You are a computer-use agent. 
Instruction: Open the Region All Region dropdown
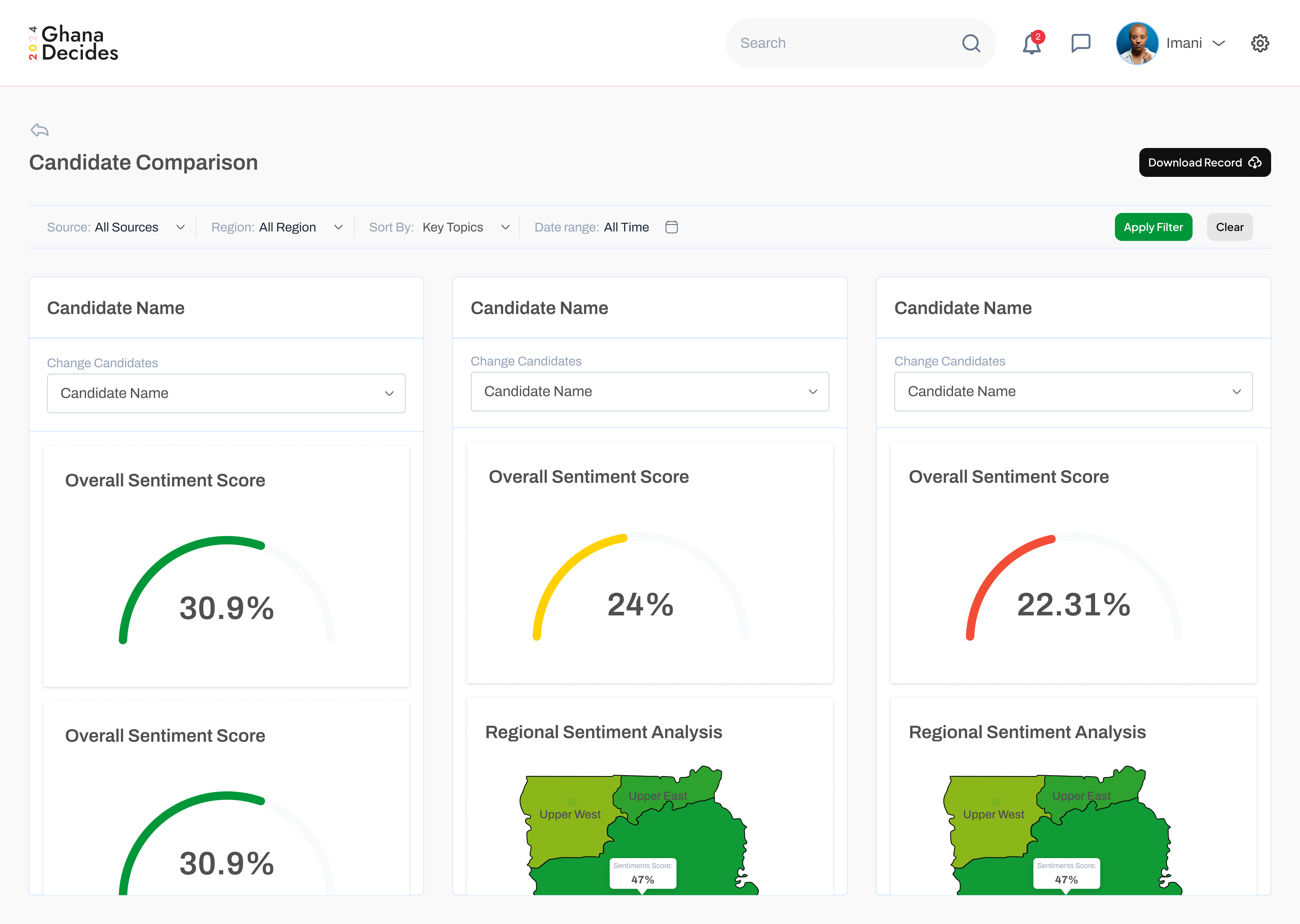[x=277, y=227]
